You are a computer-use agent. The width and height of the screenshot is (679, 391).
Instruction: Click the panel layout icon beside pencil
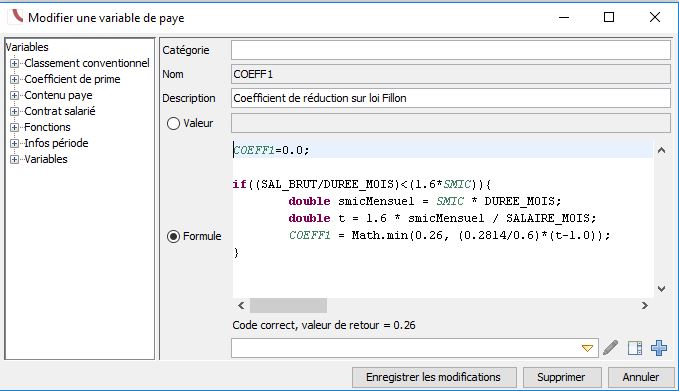point(635,348)
